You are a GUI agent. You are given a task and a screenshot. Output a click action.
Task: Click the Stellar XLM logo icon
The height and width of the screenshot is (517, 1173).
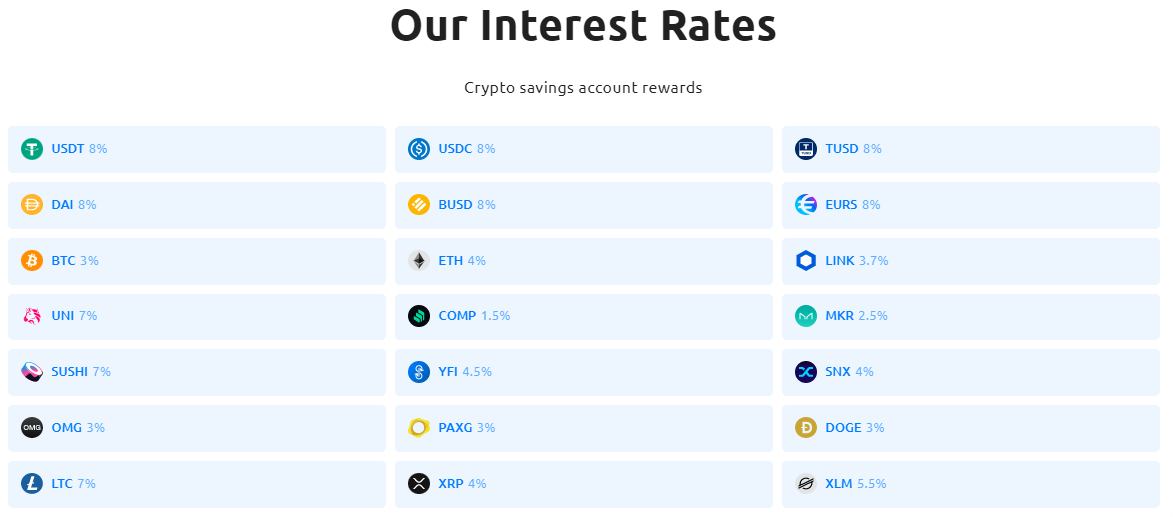(806, 484)
